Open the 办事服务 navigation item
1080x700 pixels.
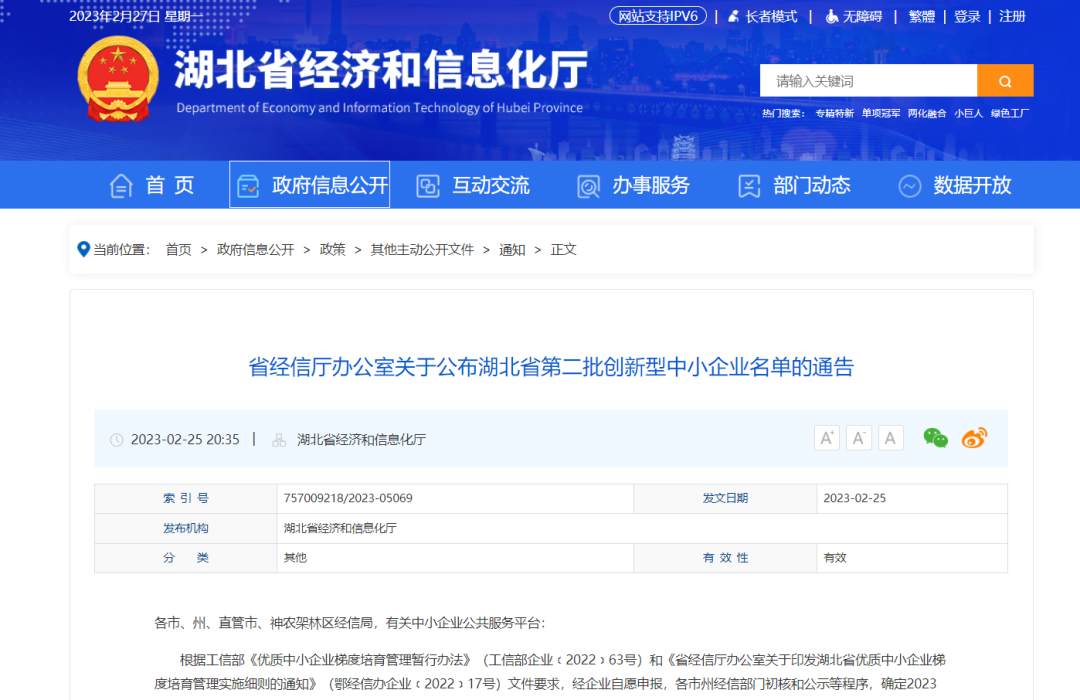point(633,185)
